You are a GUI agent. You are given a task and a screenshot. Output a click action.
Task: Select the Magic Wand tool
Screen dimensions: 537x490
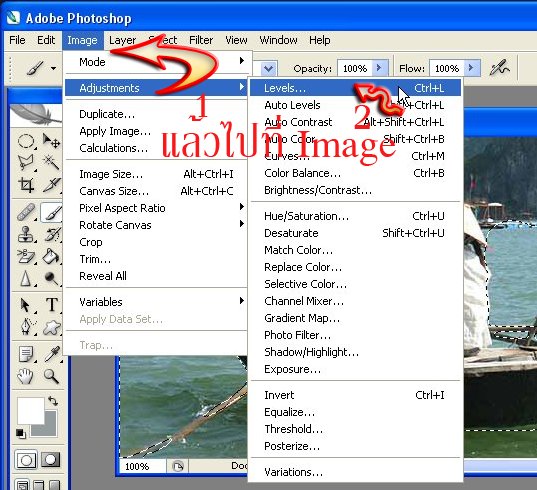pos(51,162)
